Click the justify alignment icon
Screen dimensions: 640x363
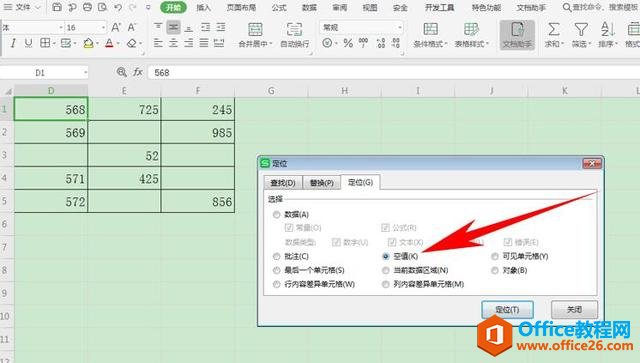pos(204,43)
